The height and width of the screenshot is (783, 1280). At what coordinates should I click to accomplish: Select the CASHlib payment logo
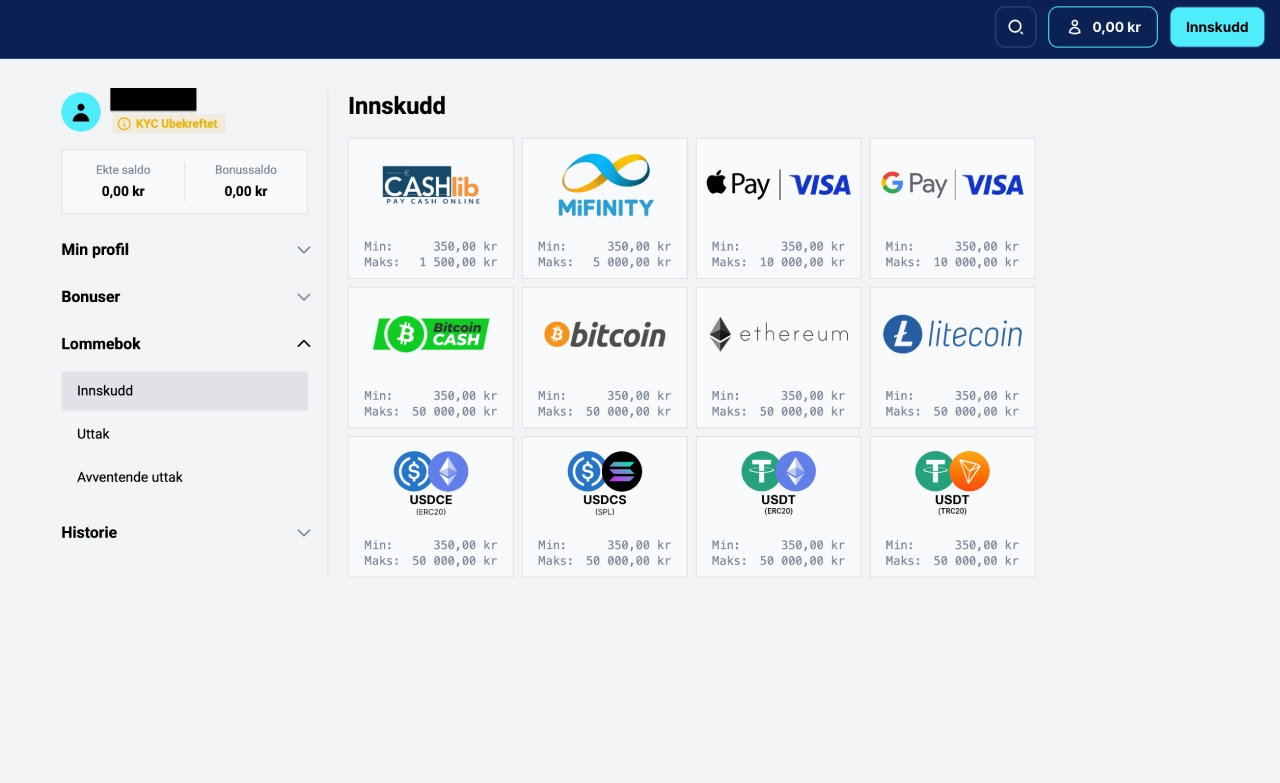(431, 185)
